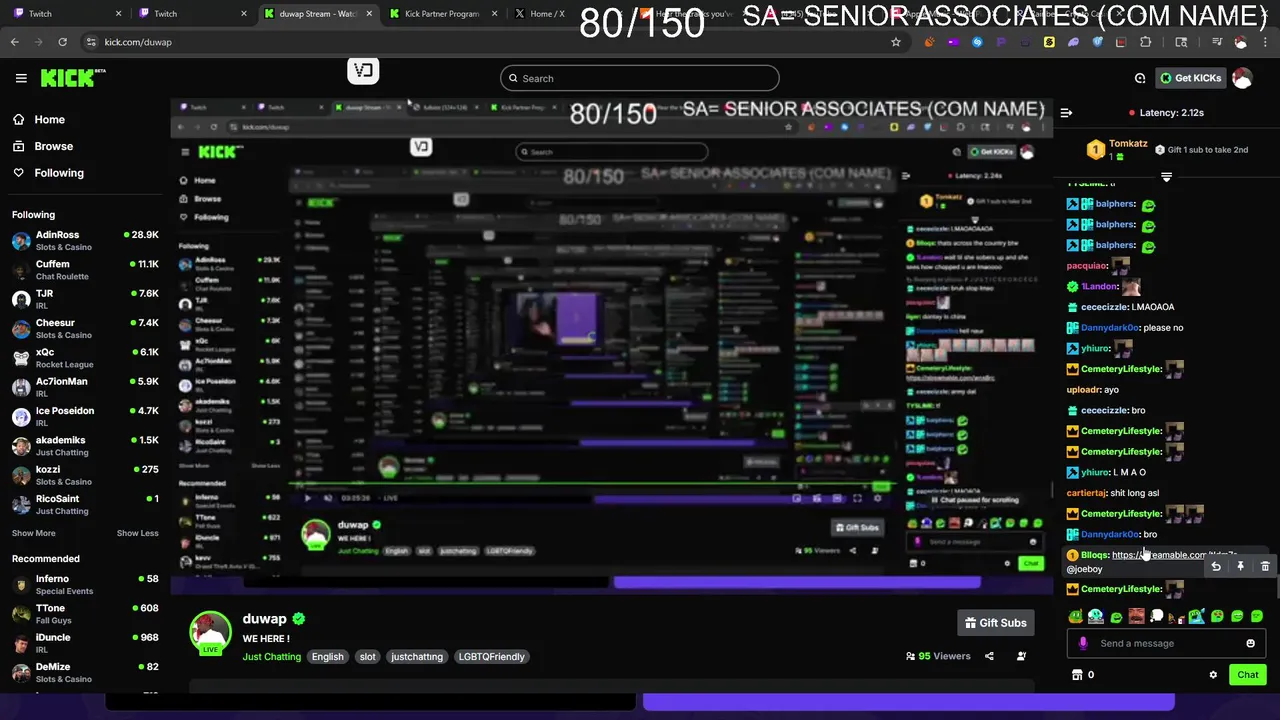This screenshot has width=1280, height=720.
Task: Select the slot tag
Action: click(x=368, y=657)
